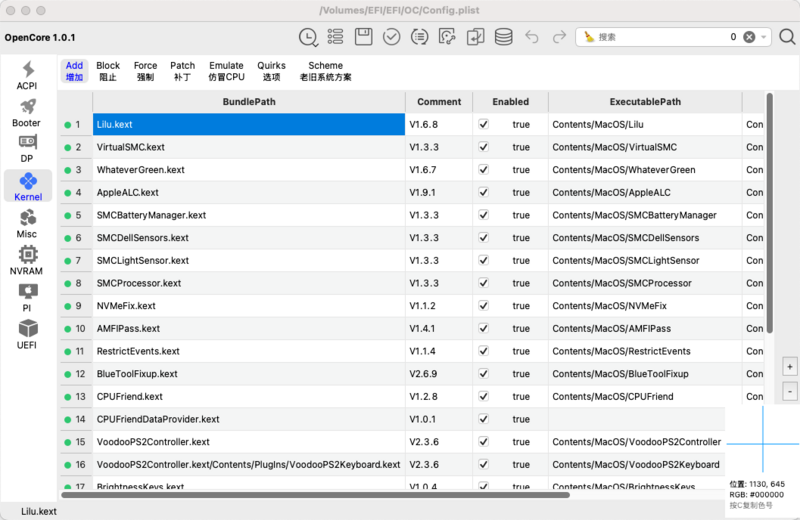Click the save floppy disk icon

(364, 37)
